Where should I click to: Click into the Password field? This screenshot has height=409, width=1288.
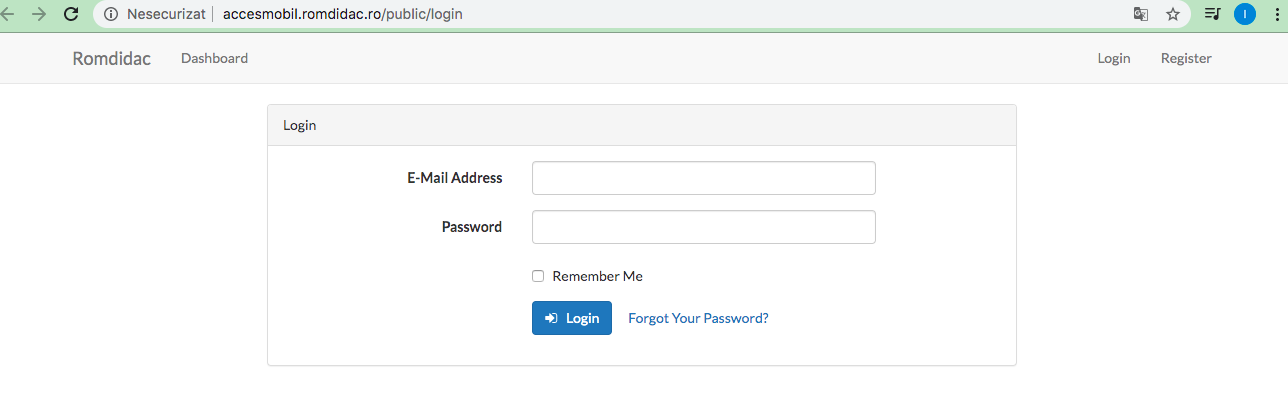(704, 227)
